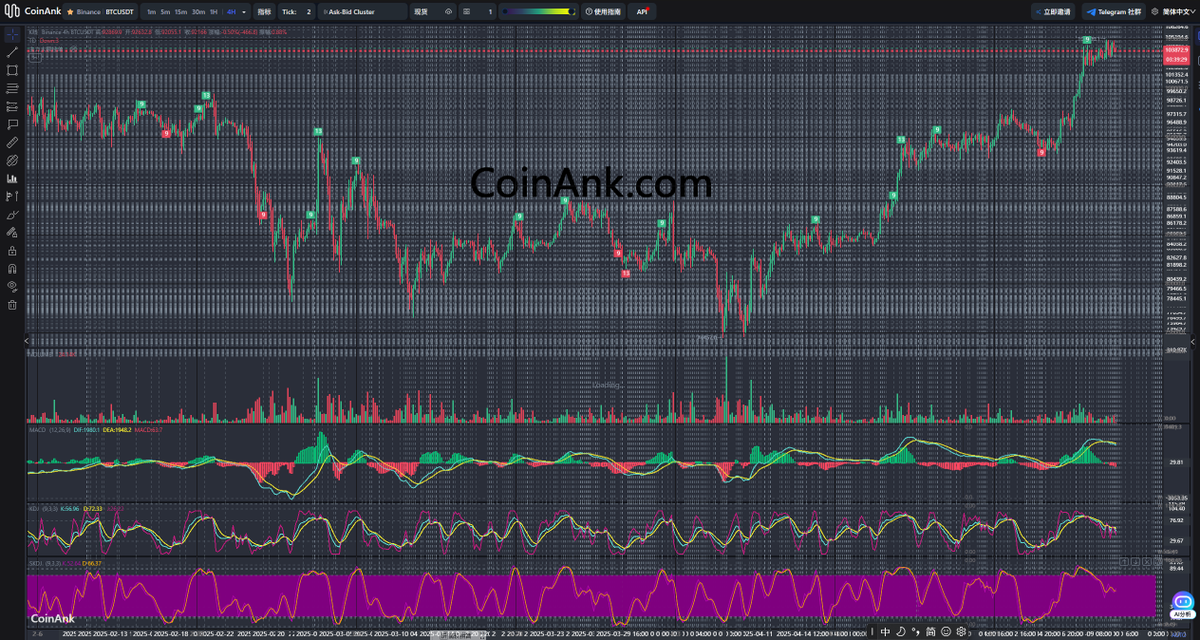The height and width of the screenshot is (640, 1200).
Task: Switch to 15m timeframe
Action: pos(181,12)
